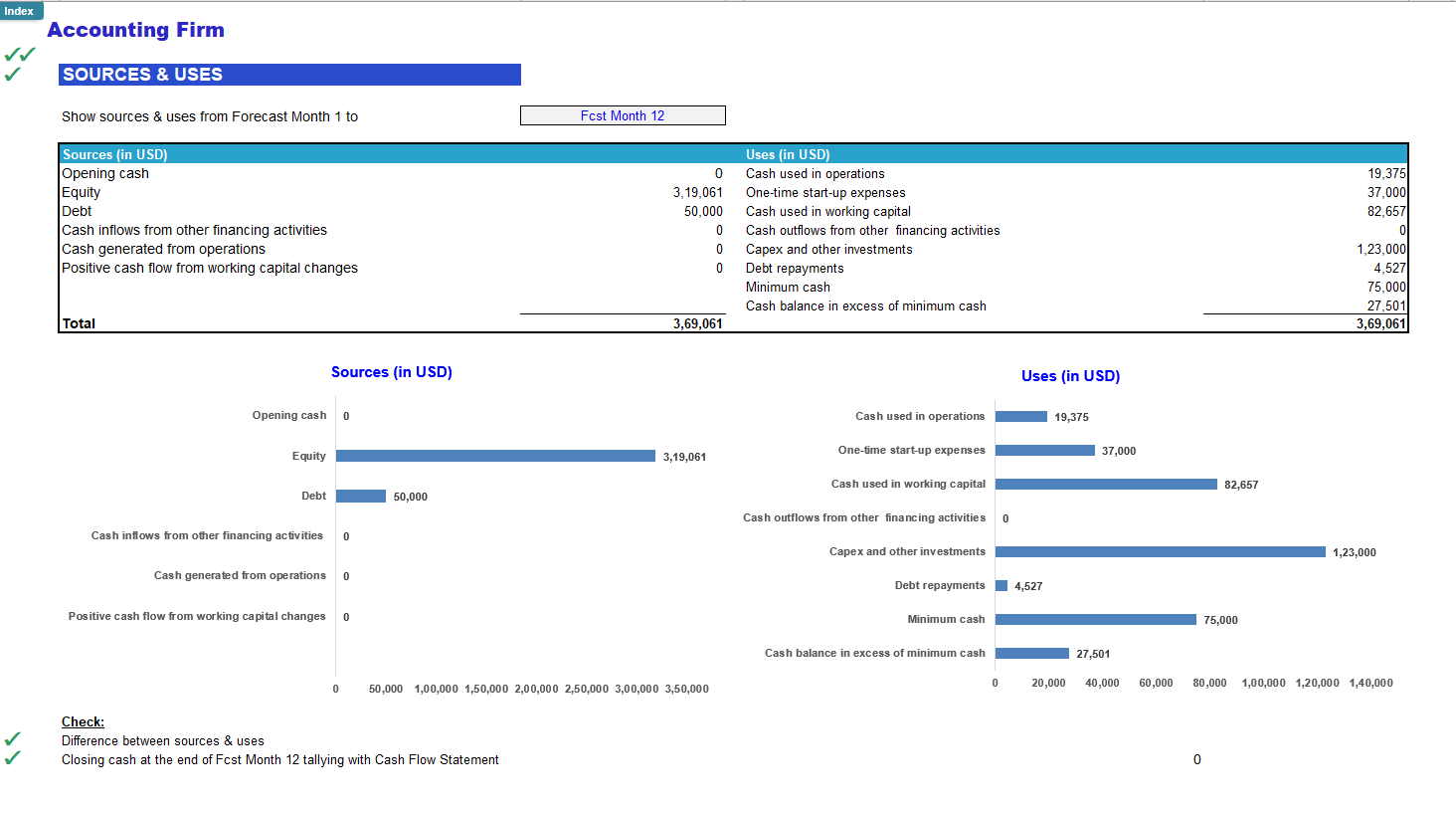Click the check icon beside Closing cash tallying row
The image size is (1456, 813).
(12, 759)
